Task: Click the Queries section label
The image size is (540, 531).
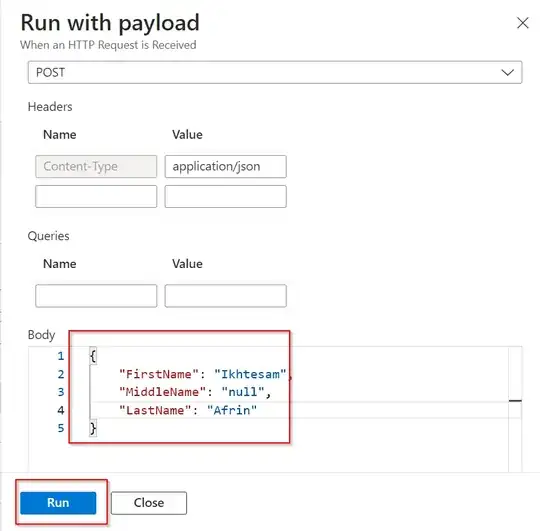Action: click(49, 236)
